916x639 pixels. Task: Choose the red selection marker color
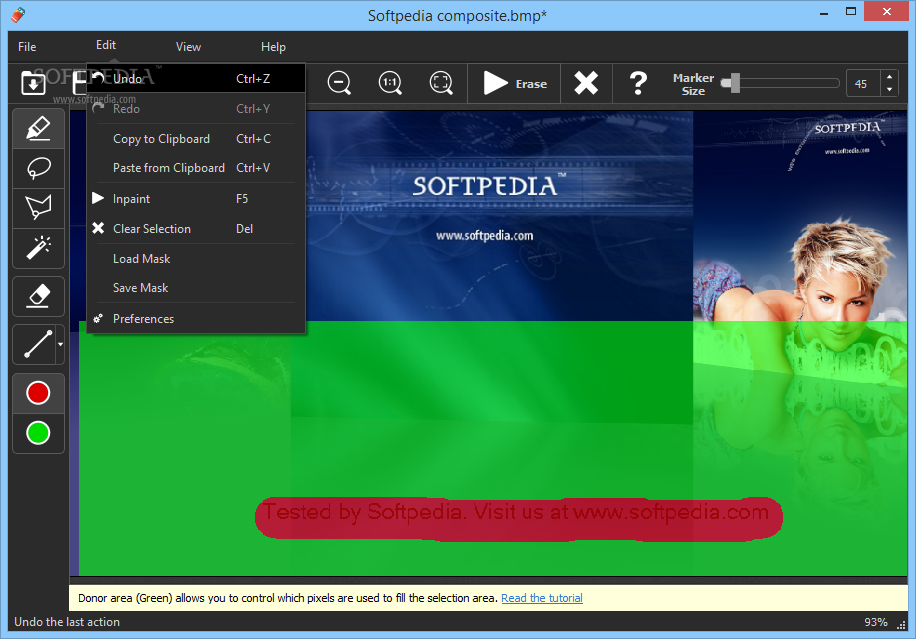click(38, 393)
